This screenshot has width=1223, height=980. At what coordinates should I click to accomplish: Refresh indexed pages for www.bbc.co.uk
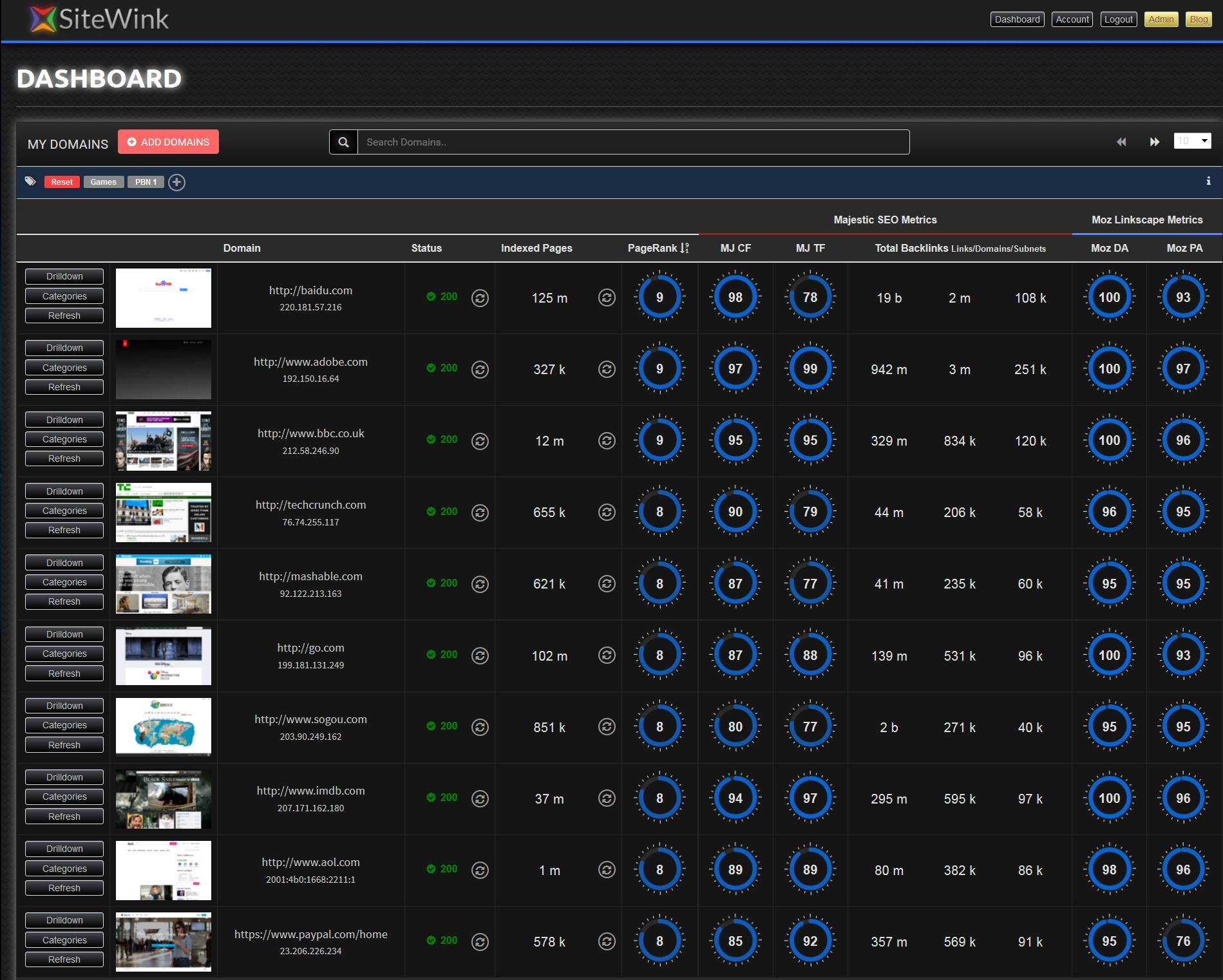click(607, 440)
